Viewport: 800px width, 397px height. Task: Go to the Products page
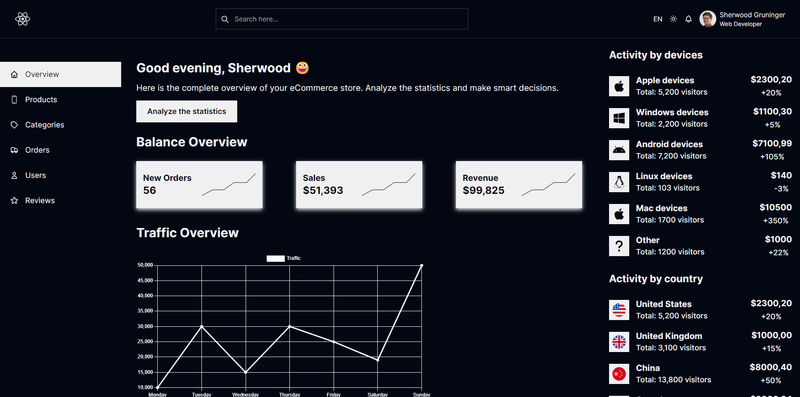point(61,100)
